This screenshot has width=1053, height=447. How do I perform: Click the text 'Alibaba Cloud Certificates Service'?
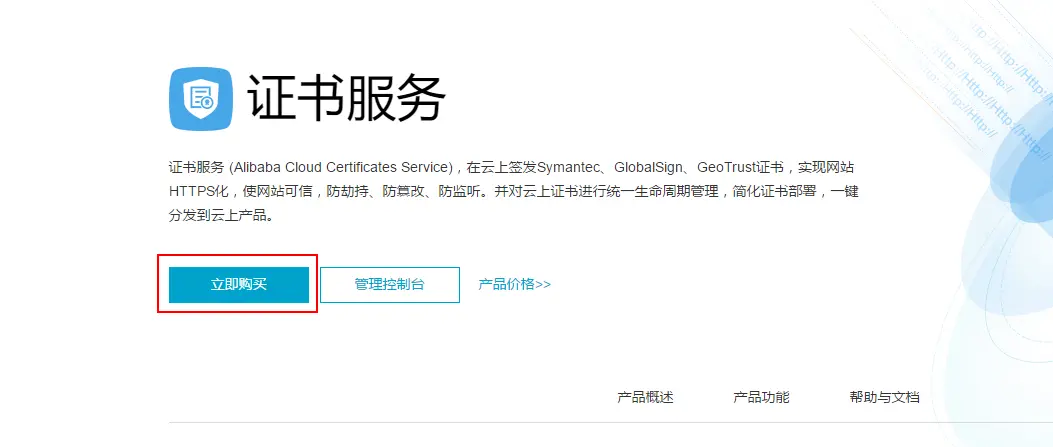[342, 166]
